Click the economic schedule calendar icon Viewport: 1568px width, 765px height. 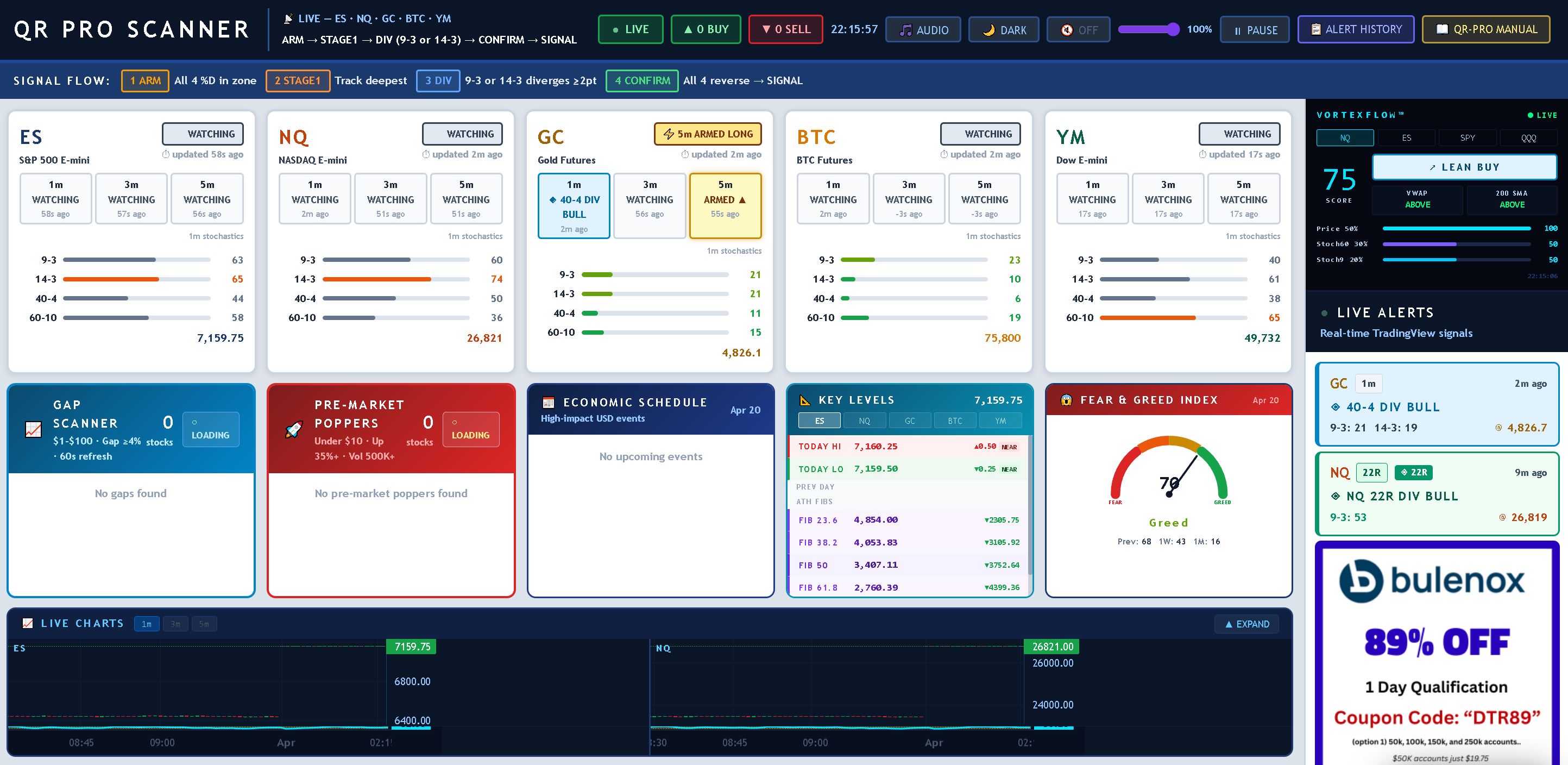tap(549, 403)
